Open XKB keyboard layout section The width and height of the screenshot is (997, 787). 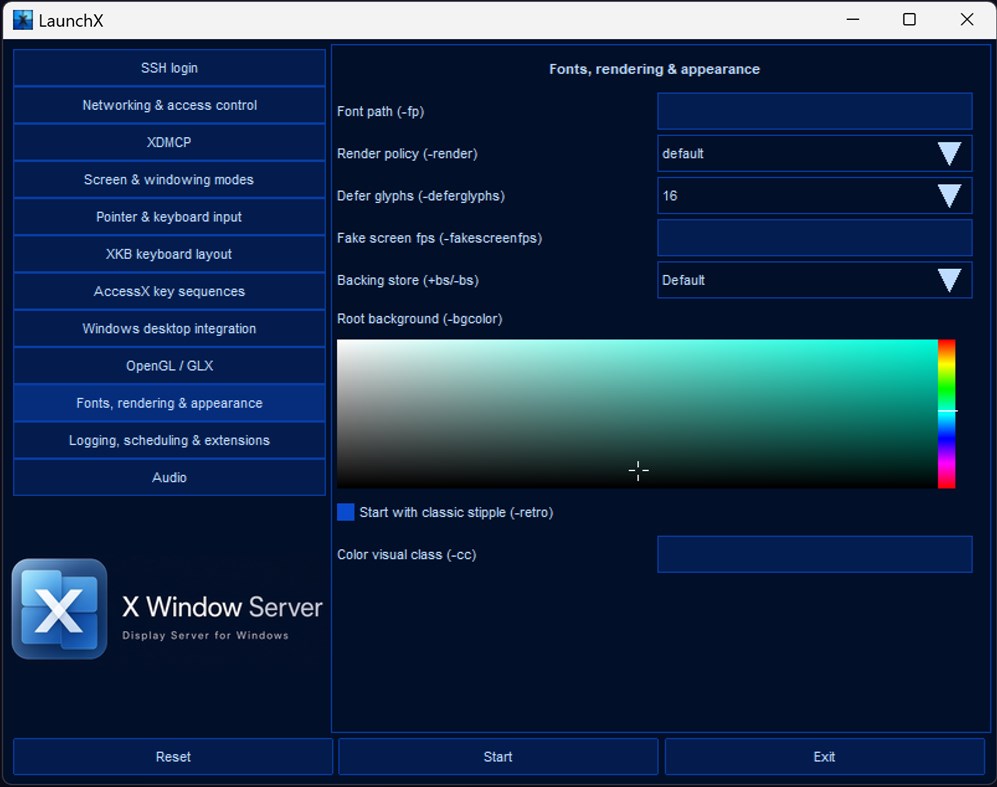click(169, 254)
